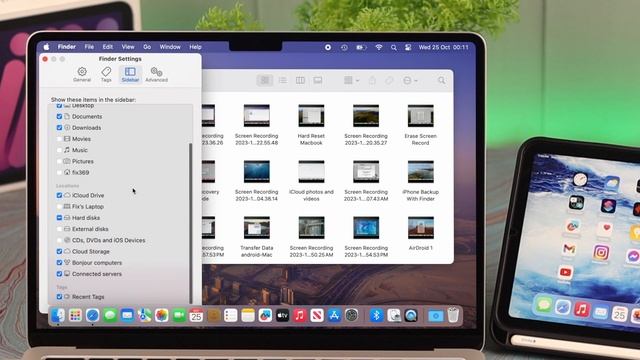
Task: Open Finder from the Dock
Action: point(58,315)
